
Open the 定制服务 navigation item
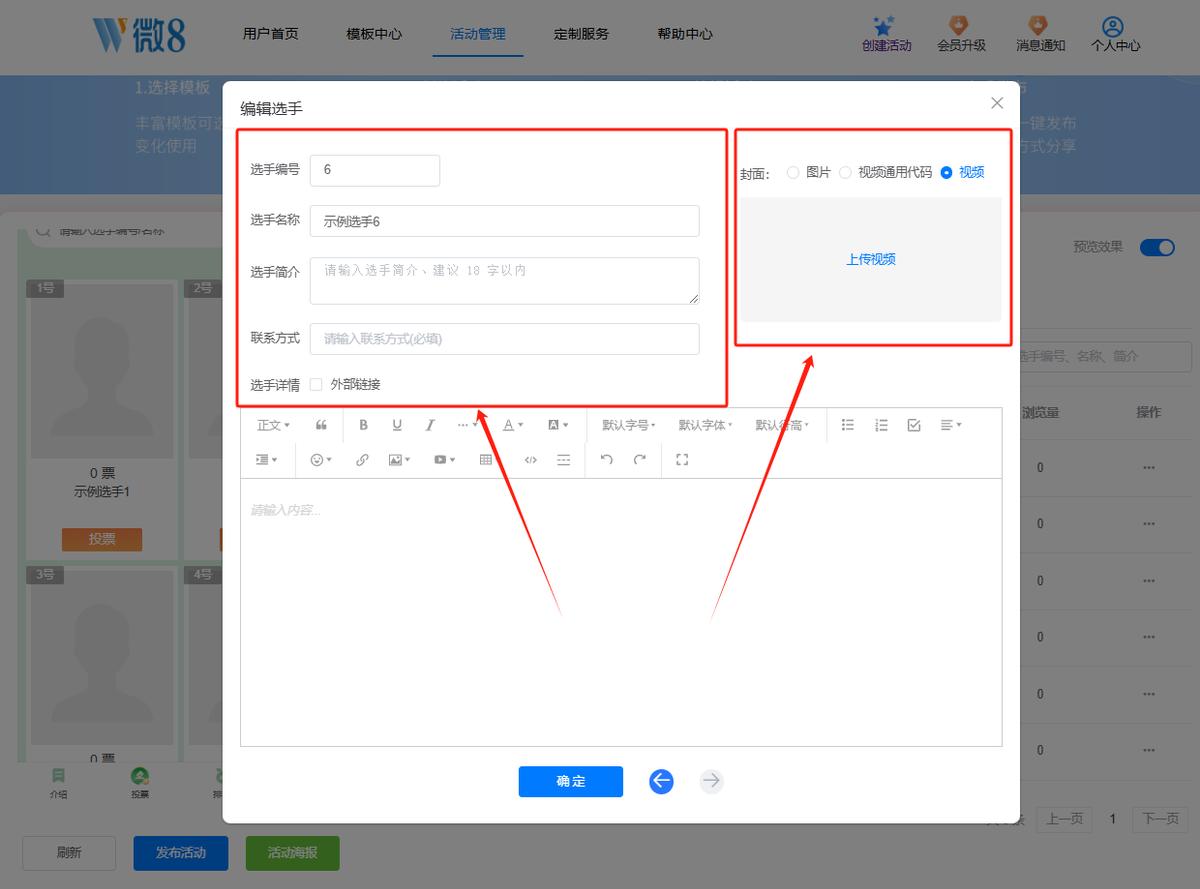tap(581, 34)
